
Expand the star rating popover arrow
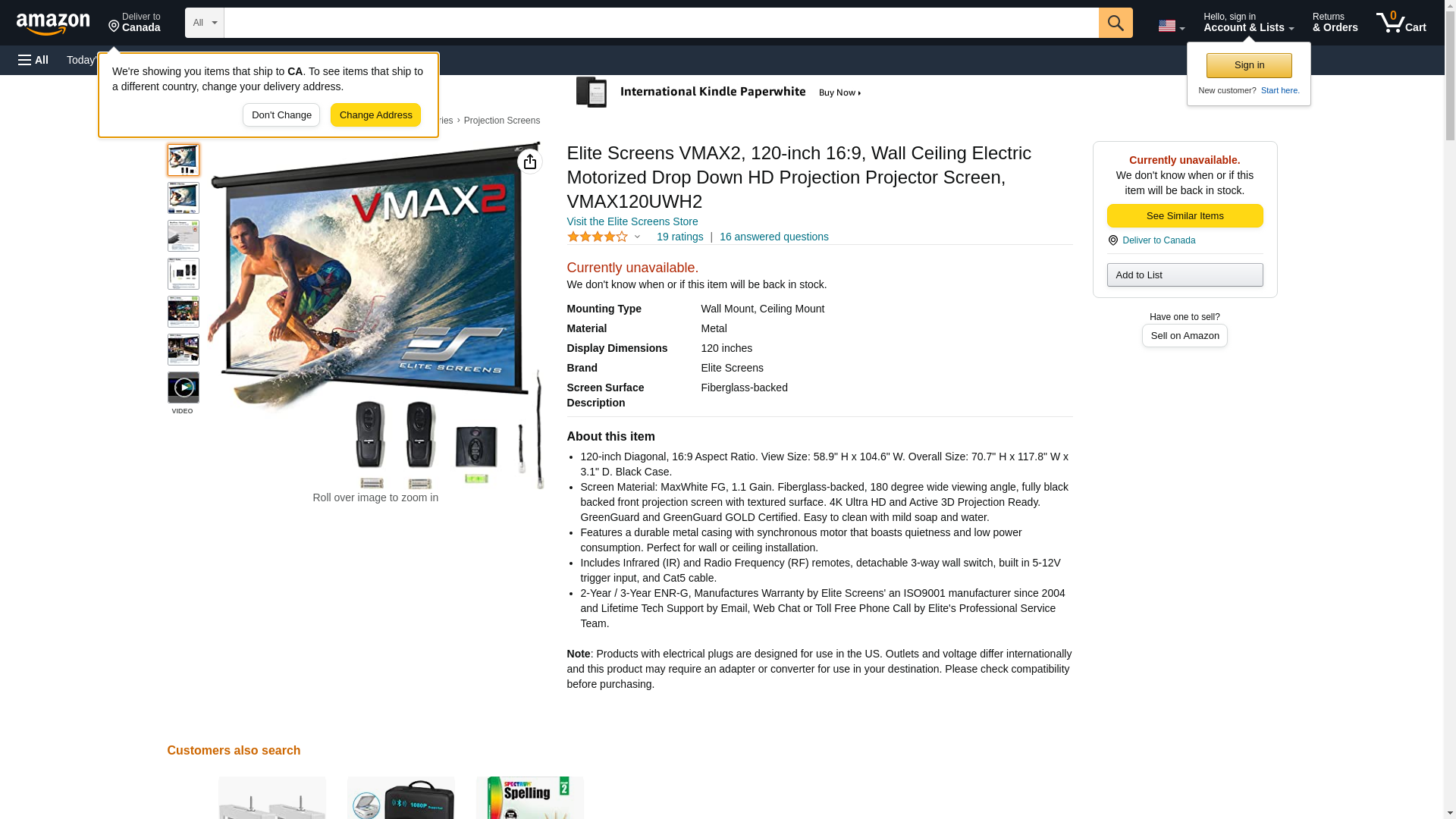click(637, 237)
